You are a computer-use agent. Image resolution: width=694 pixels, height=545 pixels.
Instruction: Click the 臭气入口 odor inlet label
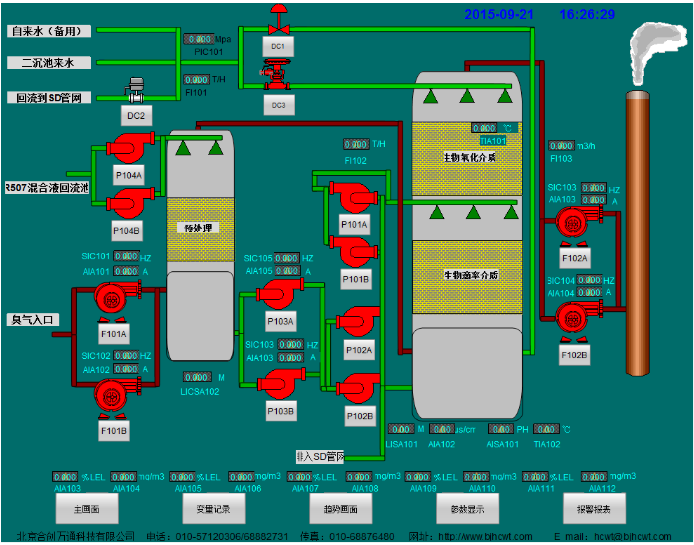(x=33, y=320)
